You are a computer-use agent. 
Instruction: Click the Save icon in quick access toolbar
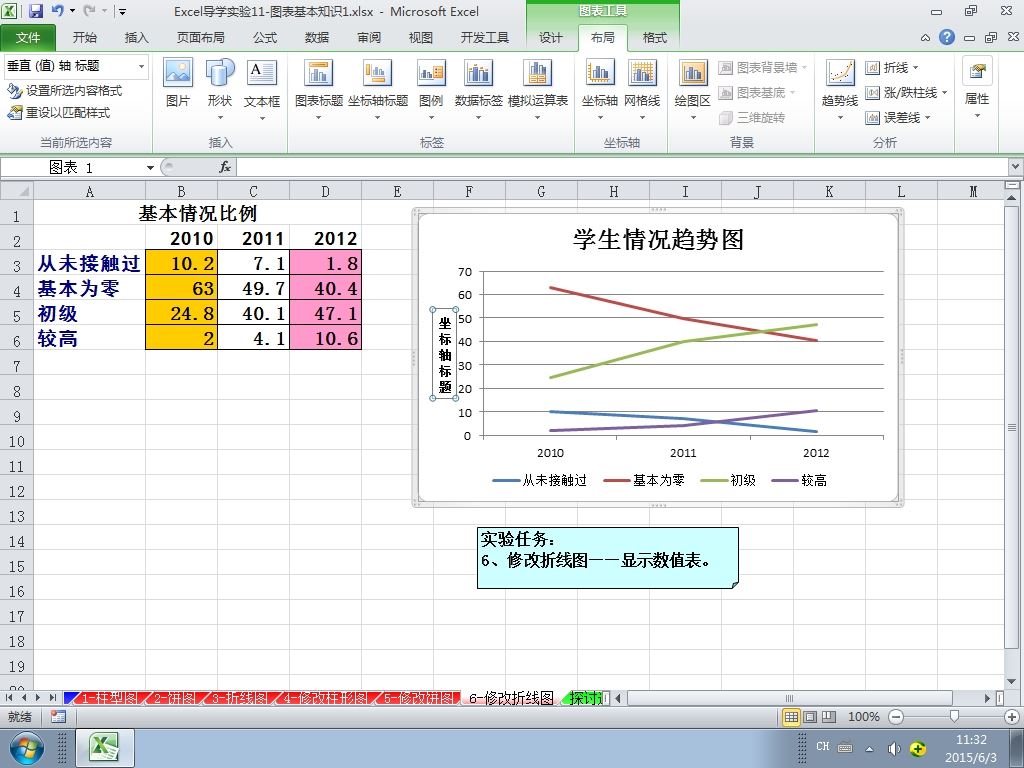click(x=35, y=11)
